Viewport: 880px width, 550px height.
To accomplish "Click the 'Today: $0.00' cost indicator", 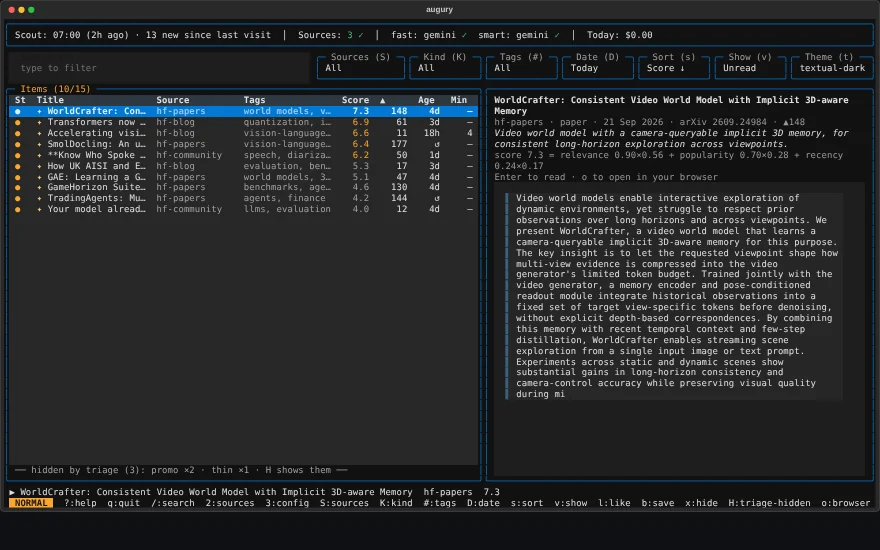I will click(x=620, y=35).
